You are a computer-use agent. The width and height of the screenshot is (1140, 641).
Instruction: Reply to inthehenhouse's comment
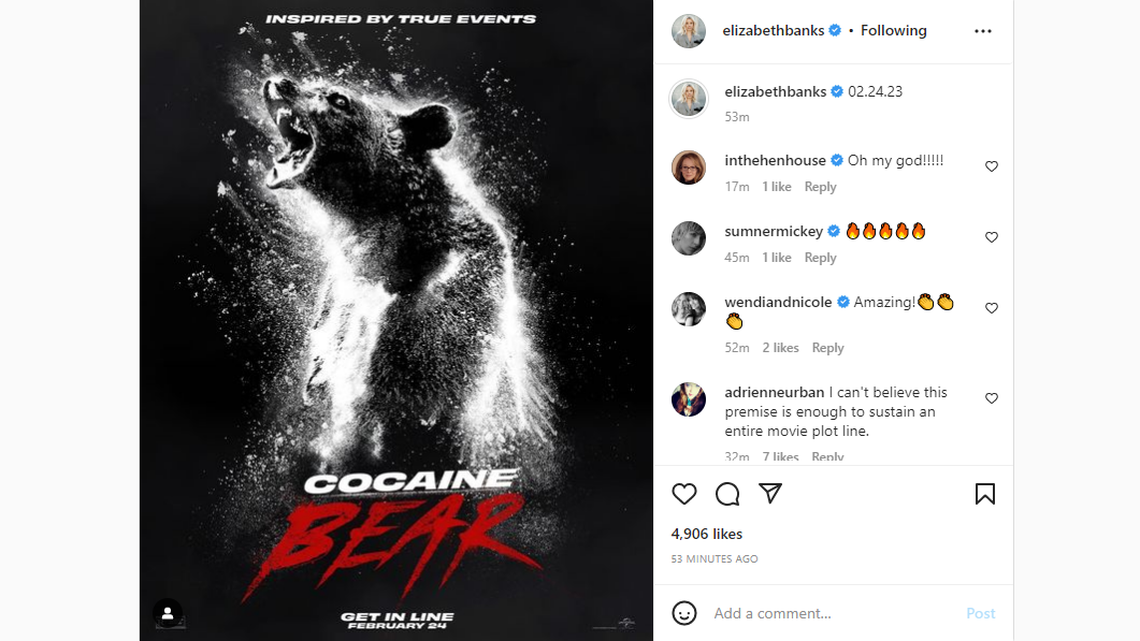(x=820, y=186)
